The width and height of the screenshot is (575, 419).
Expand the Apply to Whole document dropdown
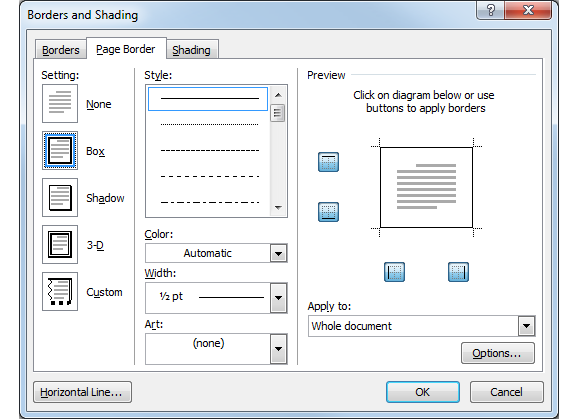[x=422, y=326]
